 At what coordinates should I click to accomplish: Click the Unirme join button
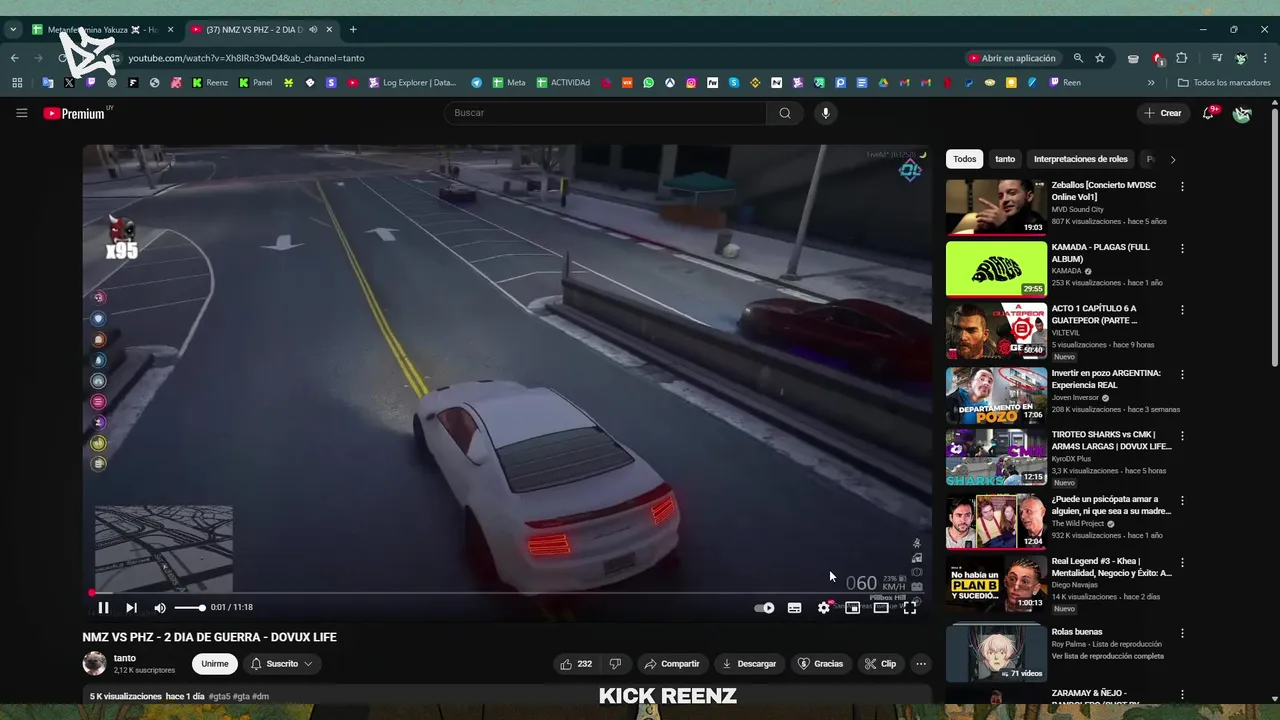pos(215,664)
